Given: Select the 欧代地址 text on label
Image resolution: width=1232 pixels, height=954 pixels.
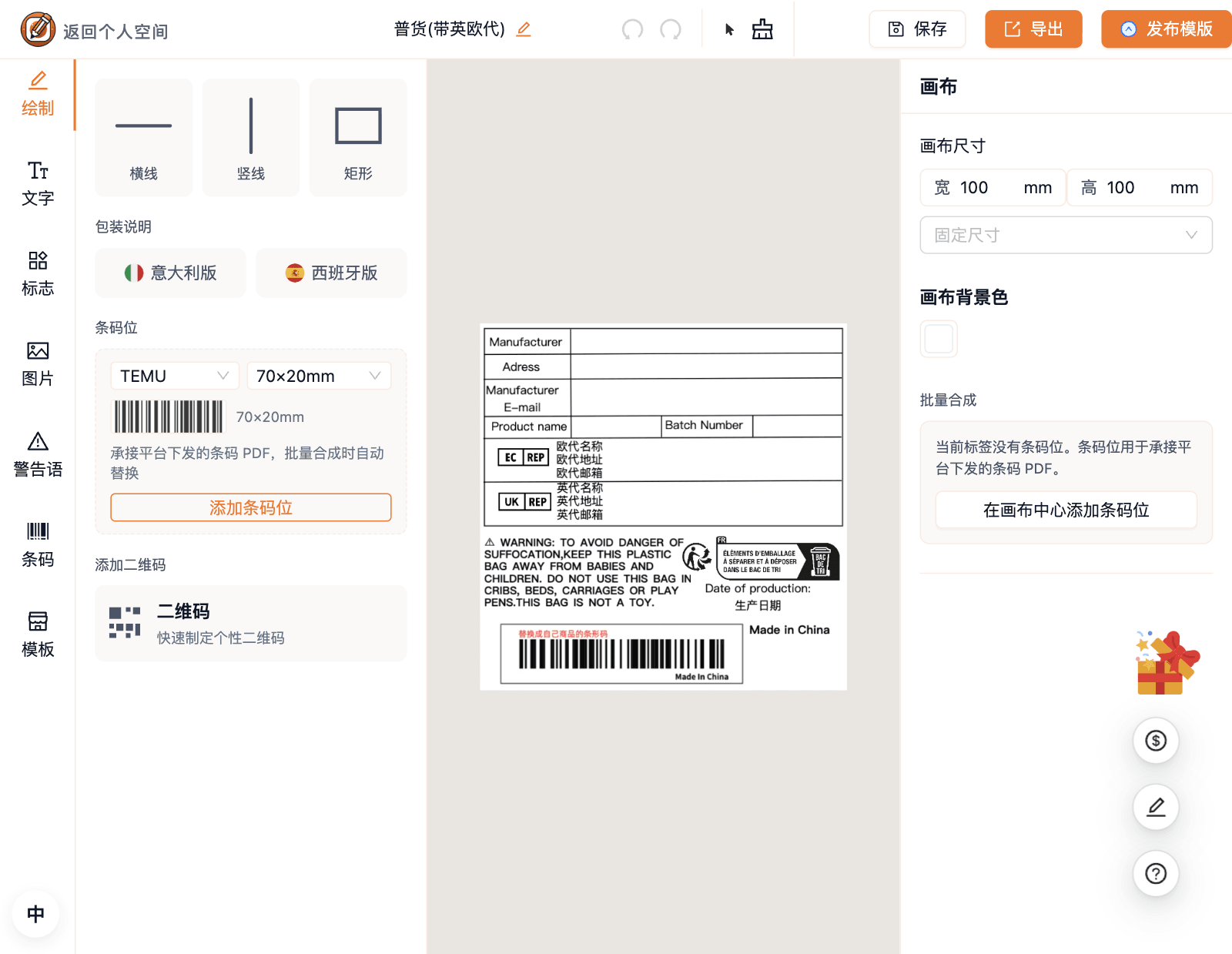Looking at the screenshot, I should pos(580,460).
